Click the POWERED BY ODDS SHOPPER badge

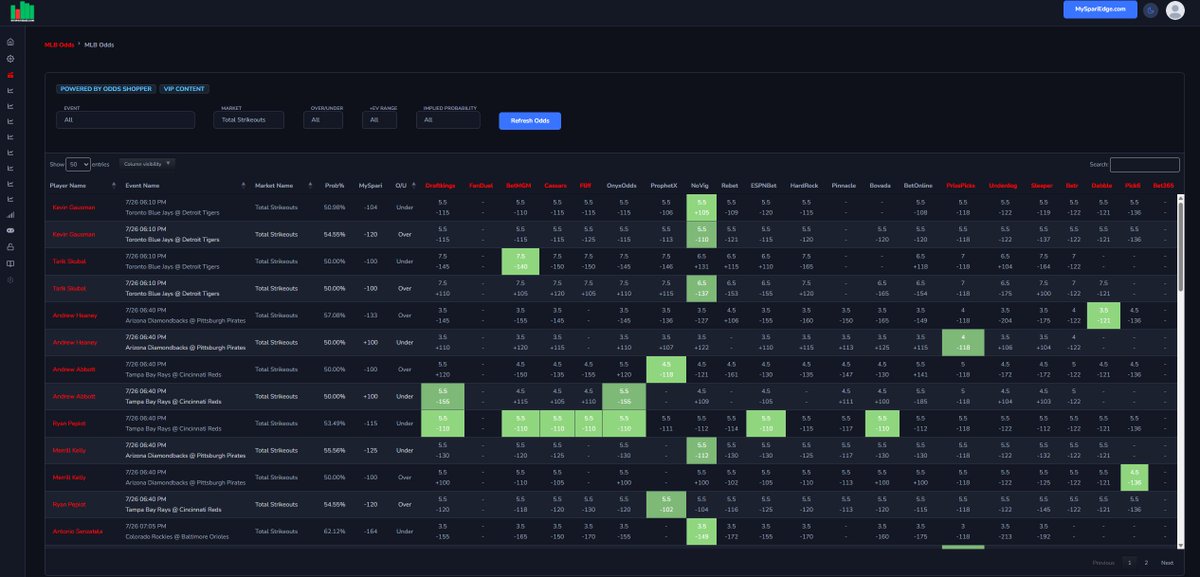click(106, 89)
